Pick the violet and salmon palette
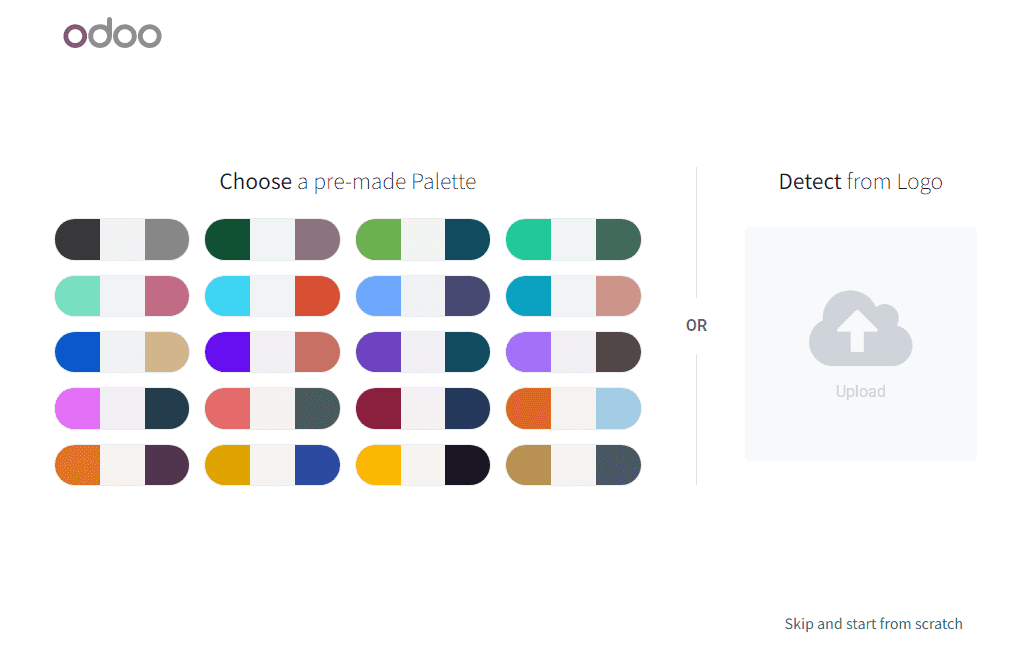The height and width of the screenshot is (653, 1024). point(272,352)
